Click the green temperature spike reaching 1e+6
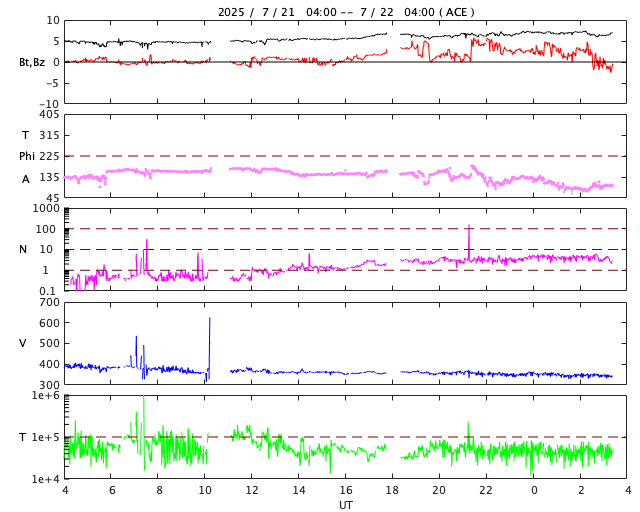This screenshot has width=640, height=512. [x=144, y=432]
